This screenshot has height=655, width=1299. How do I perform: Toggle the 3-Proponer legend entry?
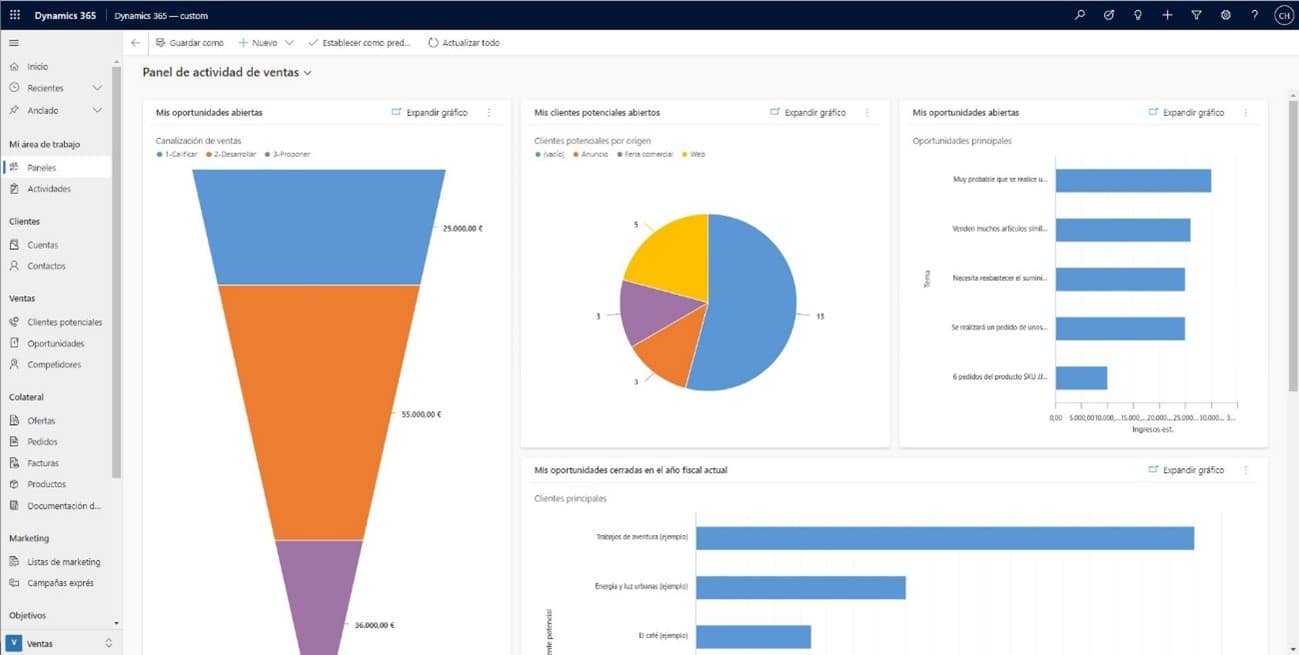[x=285, y=154]
